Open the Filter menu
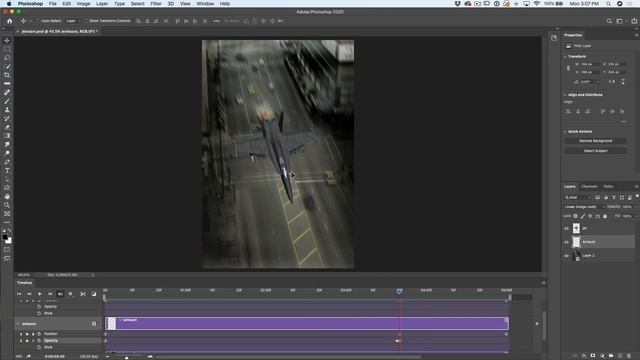This screenshot has height=360, width=640. pos(156,4)
